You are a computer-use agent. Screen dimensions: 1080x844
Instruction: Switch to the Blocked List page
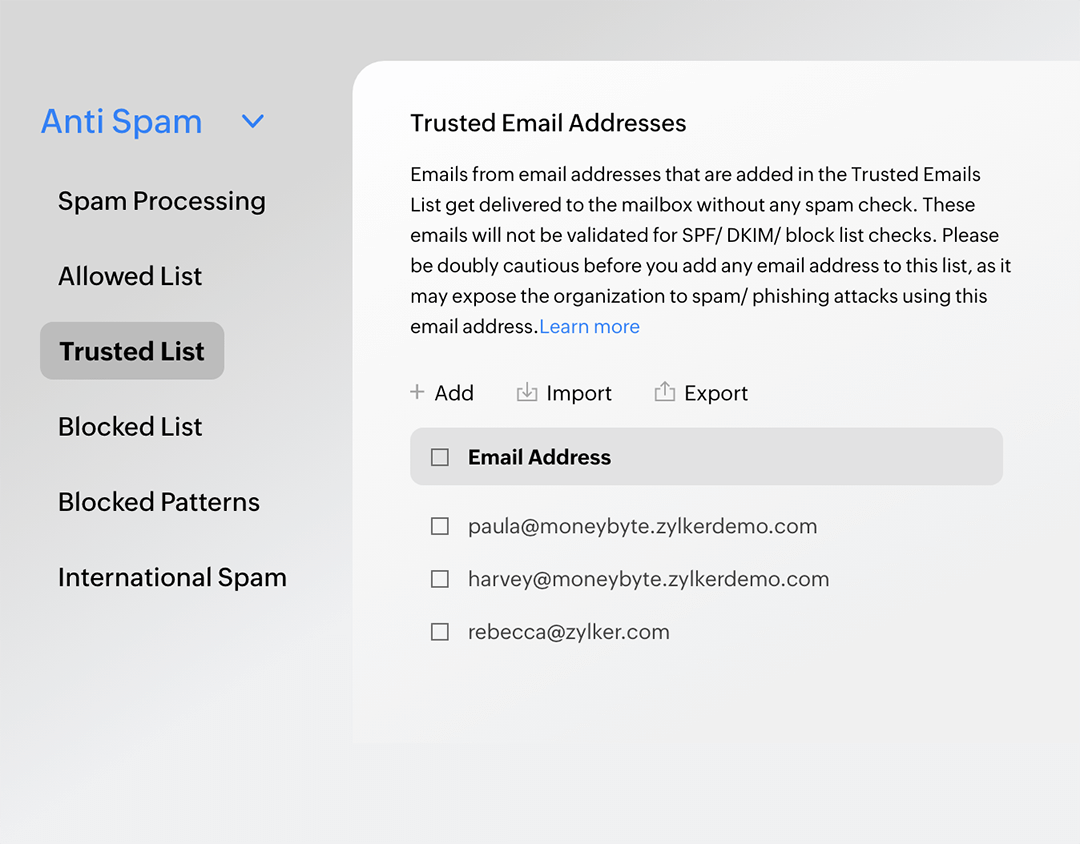pyautogui.click(x=130, y=427)
